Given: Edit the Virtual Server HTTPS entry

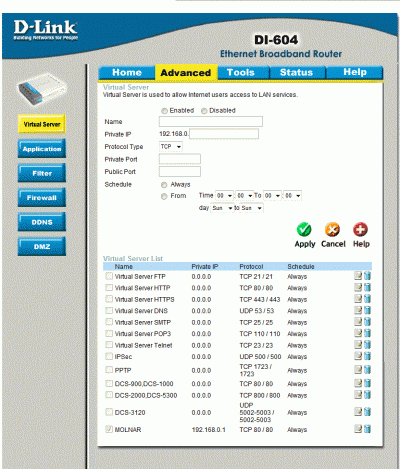Looking at the screenshot, I should point(358,299).
